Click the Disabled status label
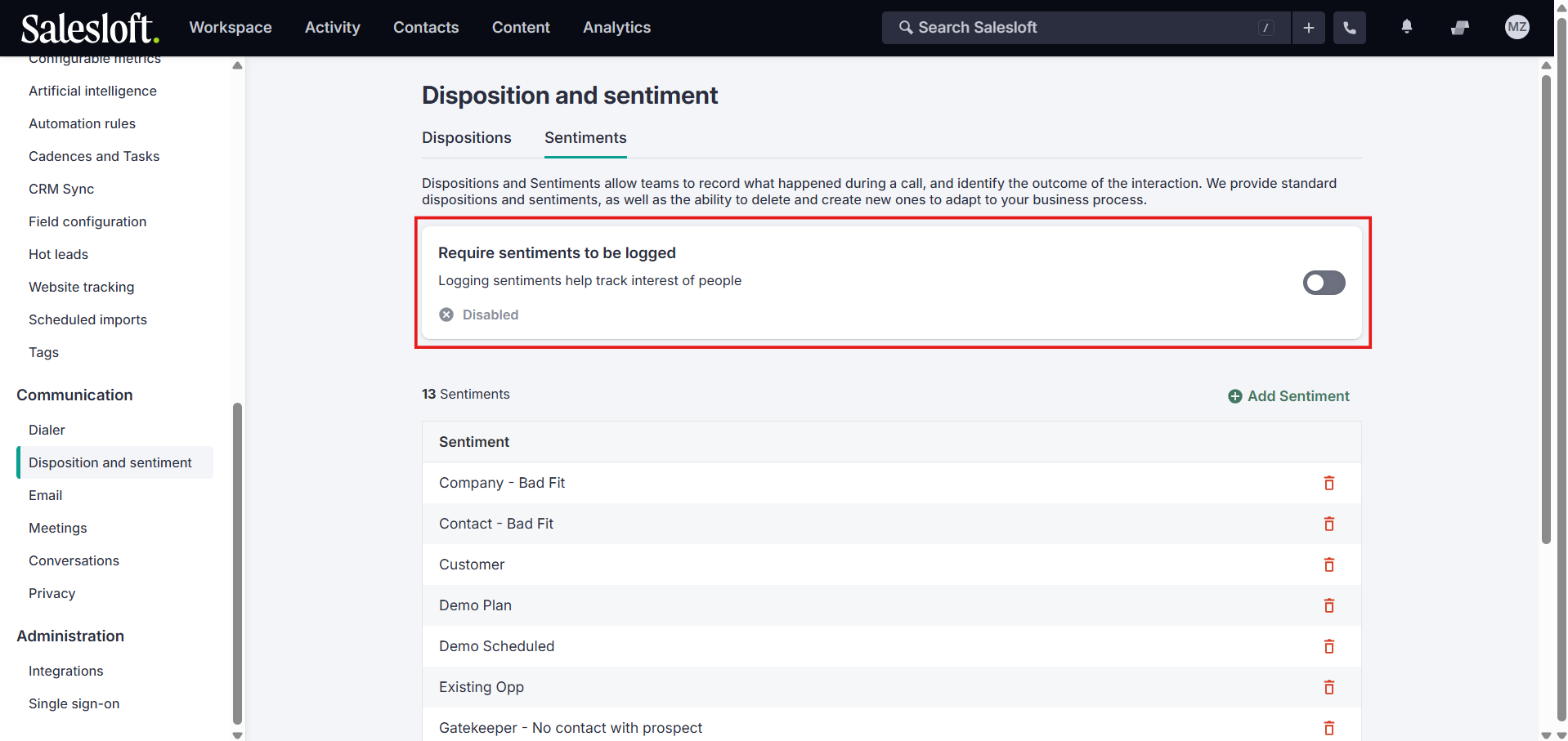 [490, 315]
